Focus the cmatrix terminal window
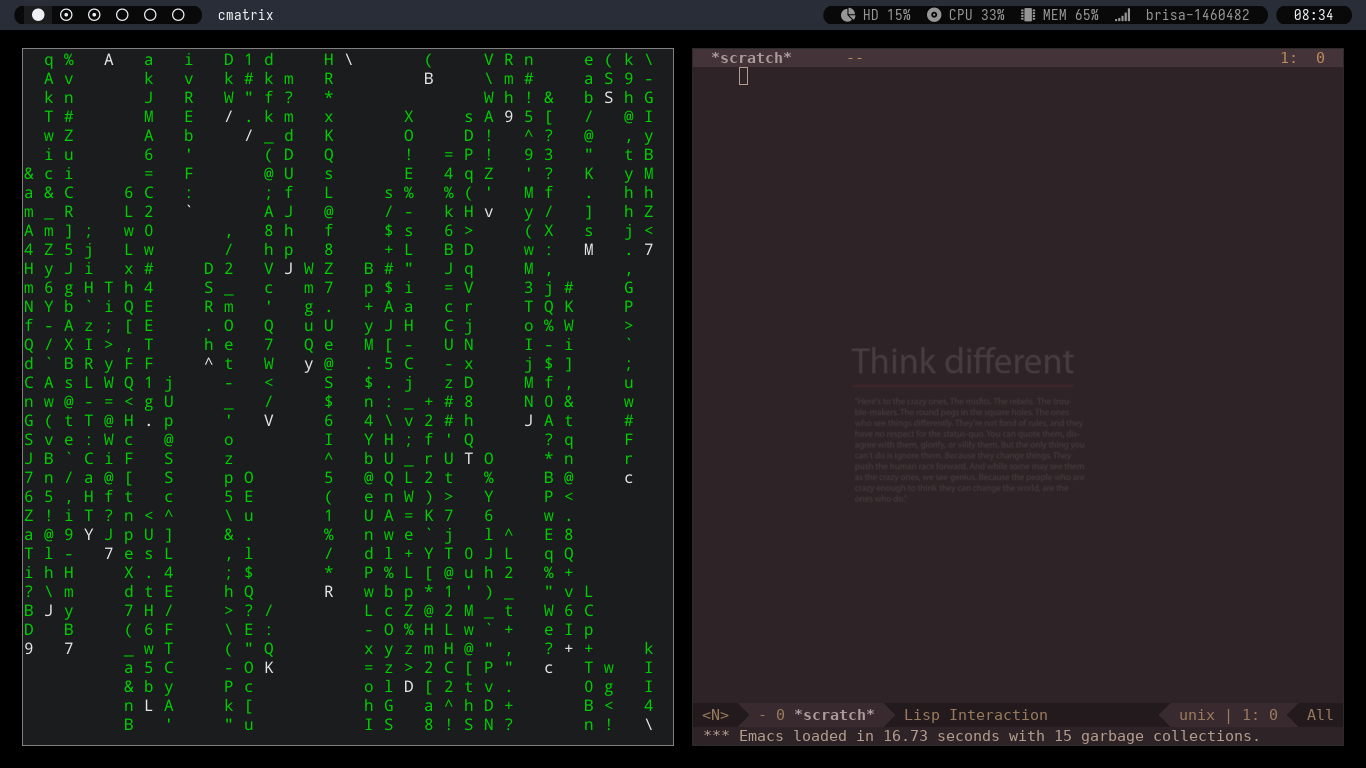This screenshot has height=768, width=1366. coord(348,397)
